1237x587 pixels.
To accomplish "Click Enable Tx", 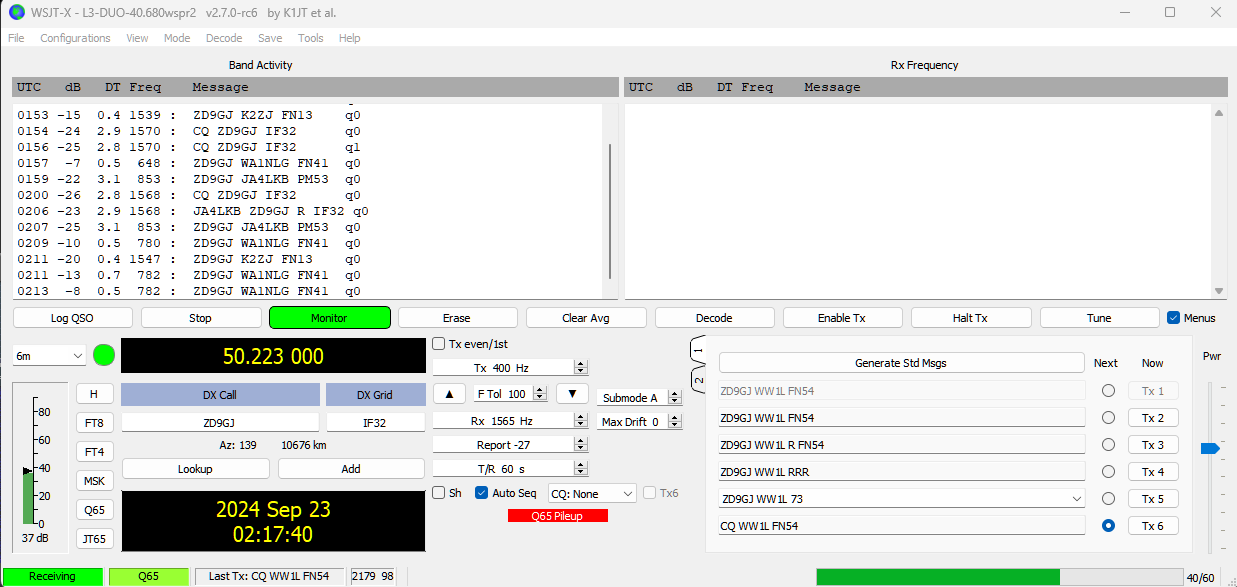I will [842, 318].
